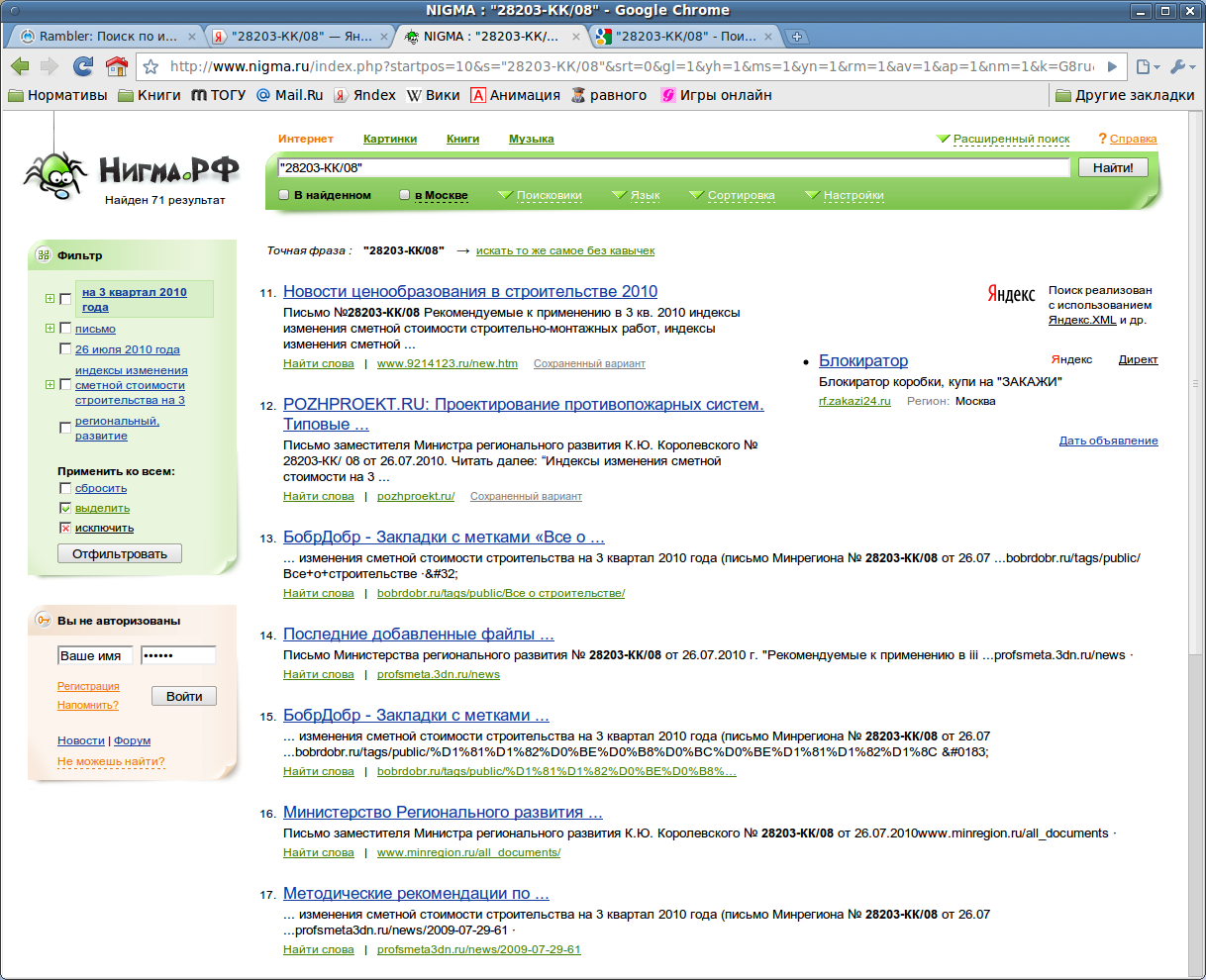Click the Яндекс logo in the sidebar
Viewport: 1206px width, 980px height.
click(x=1011, y=294)
